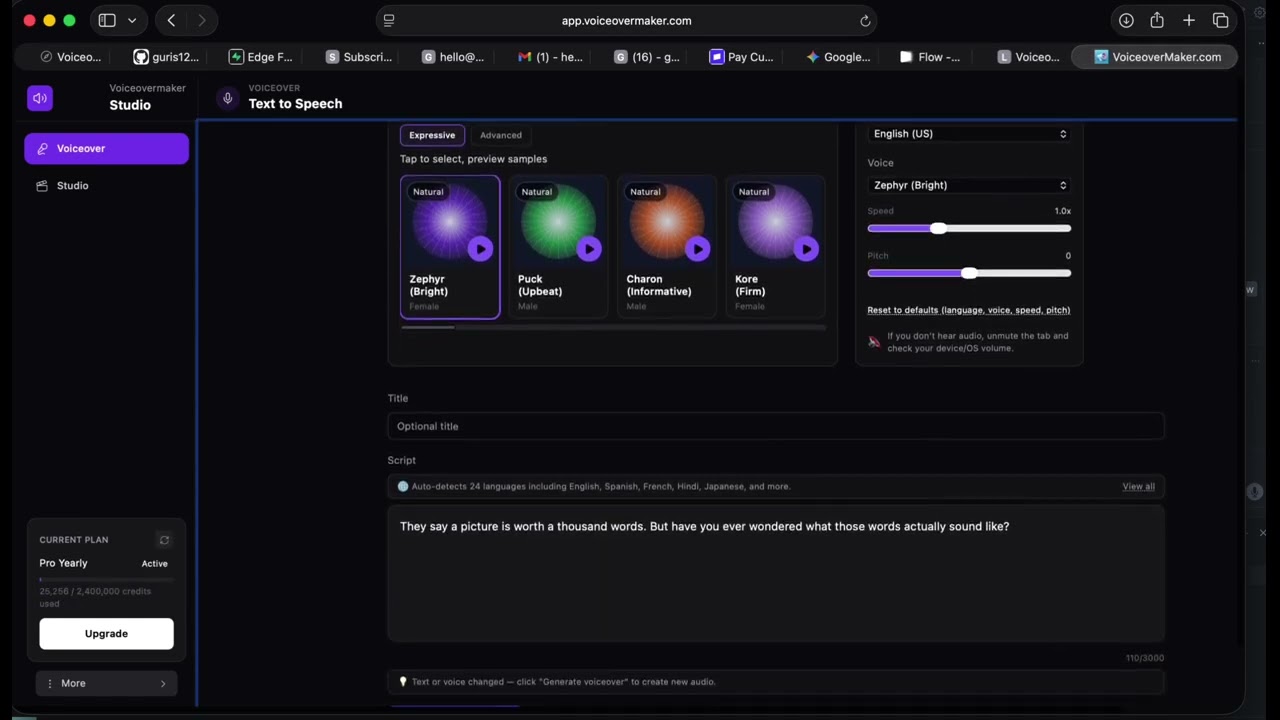This screenshot has width=1280, height=720.
Task: Toggle the Safari sidebar button
Action: coord(107,20)
